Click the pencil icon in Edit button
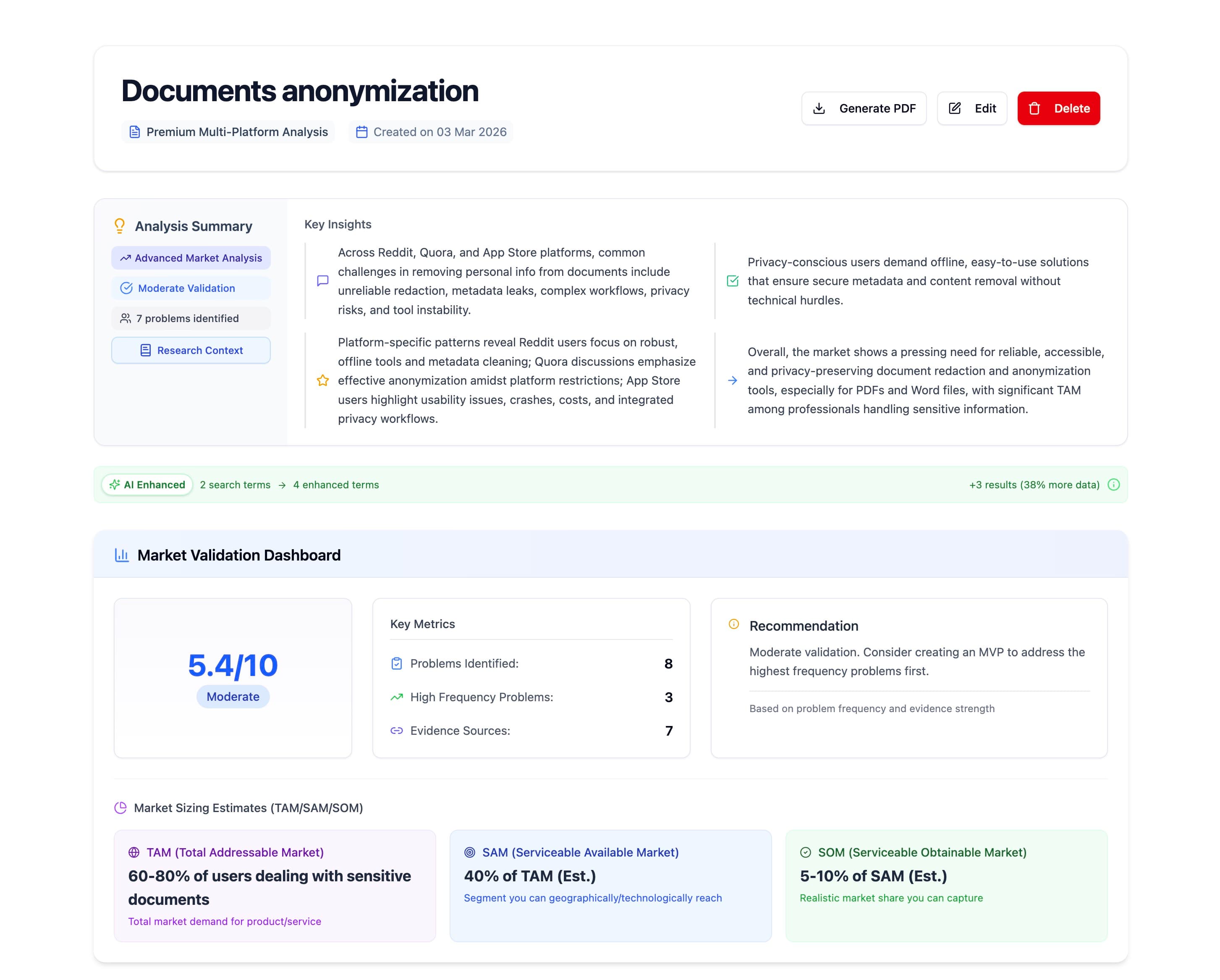This screenshot has width=1220, height=980. pyautogui.click(x=955, y=108)
